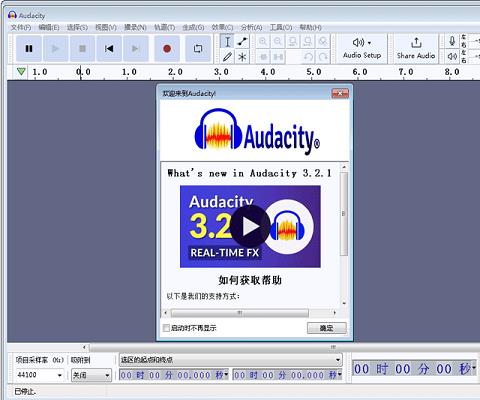Skip to start of the project
The image size is (480, 400).
click(109, 49)
